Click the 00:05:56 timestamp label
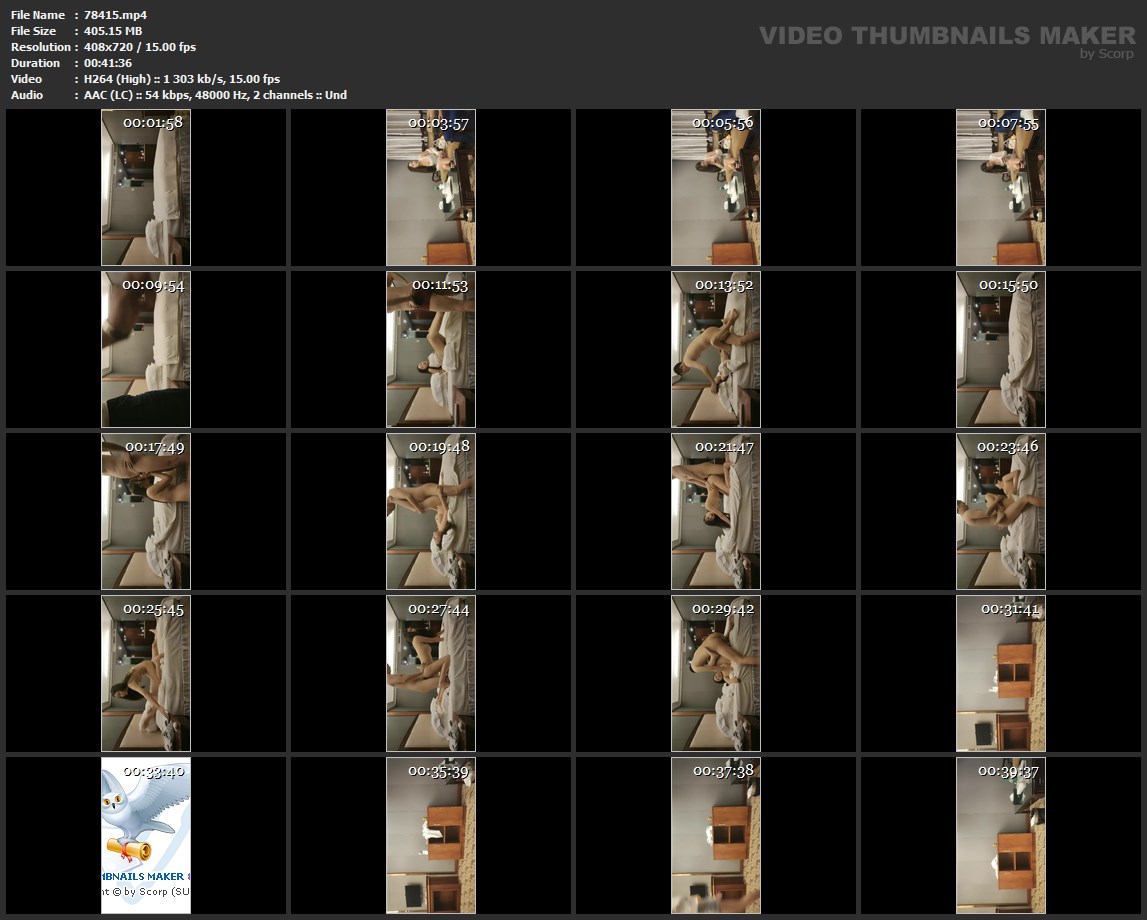This screenshot has width=1147, height=920. (x=723, y=123)
